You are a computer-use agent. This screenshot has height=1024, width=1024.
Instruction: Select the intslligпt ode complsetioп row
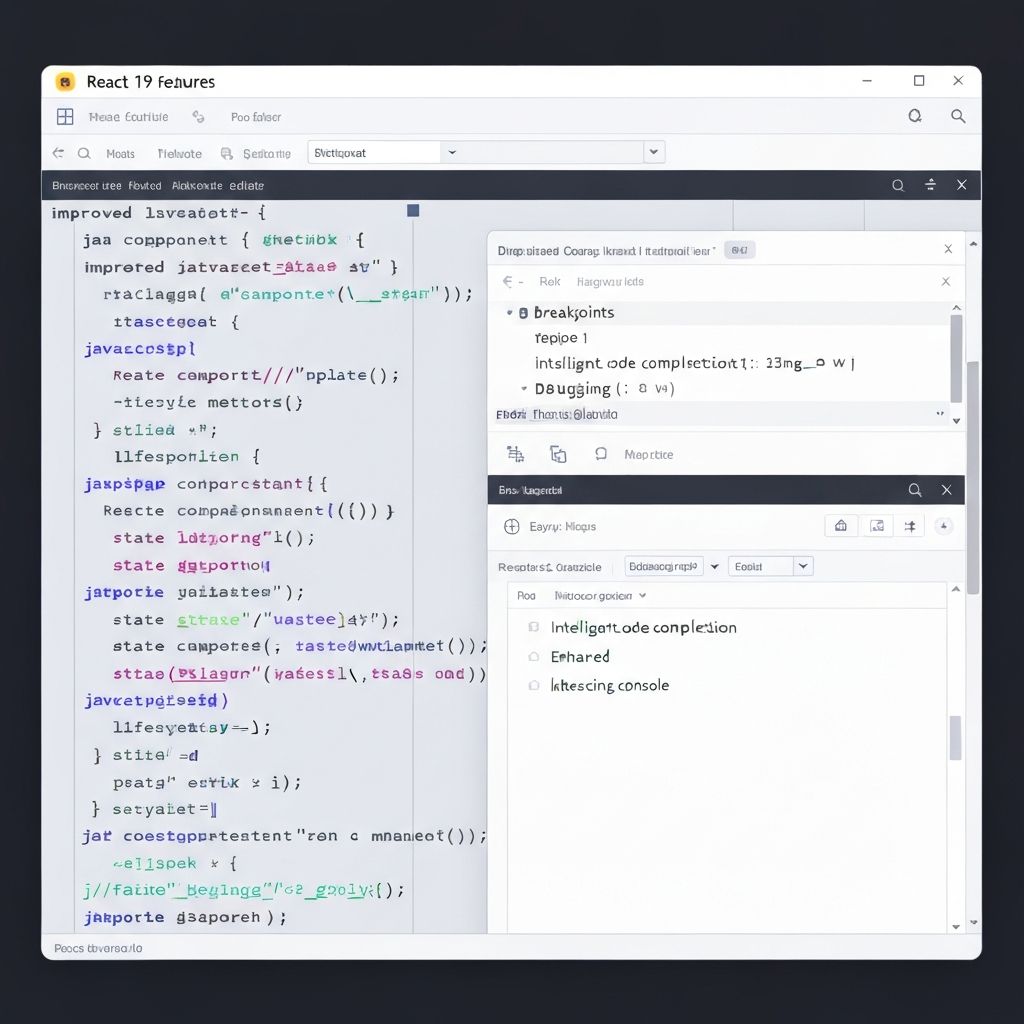coord(694,363)
